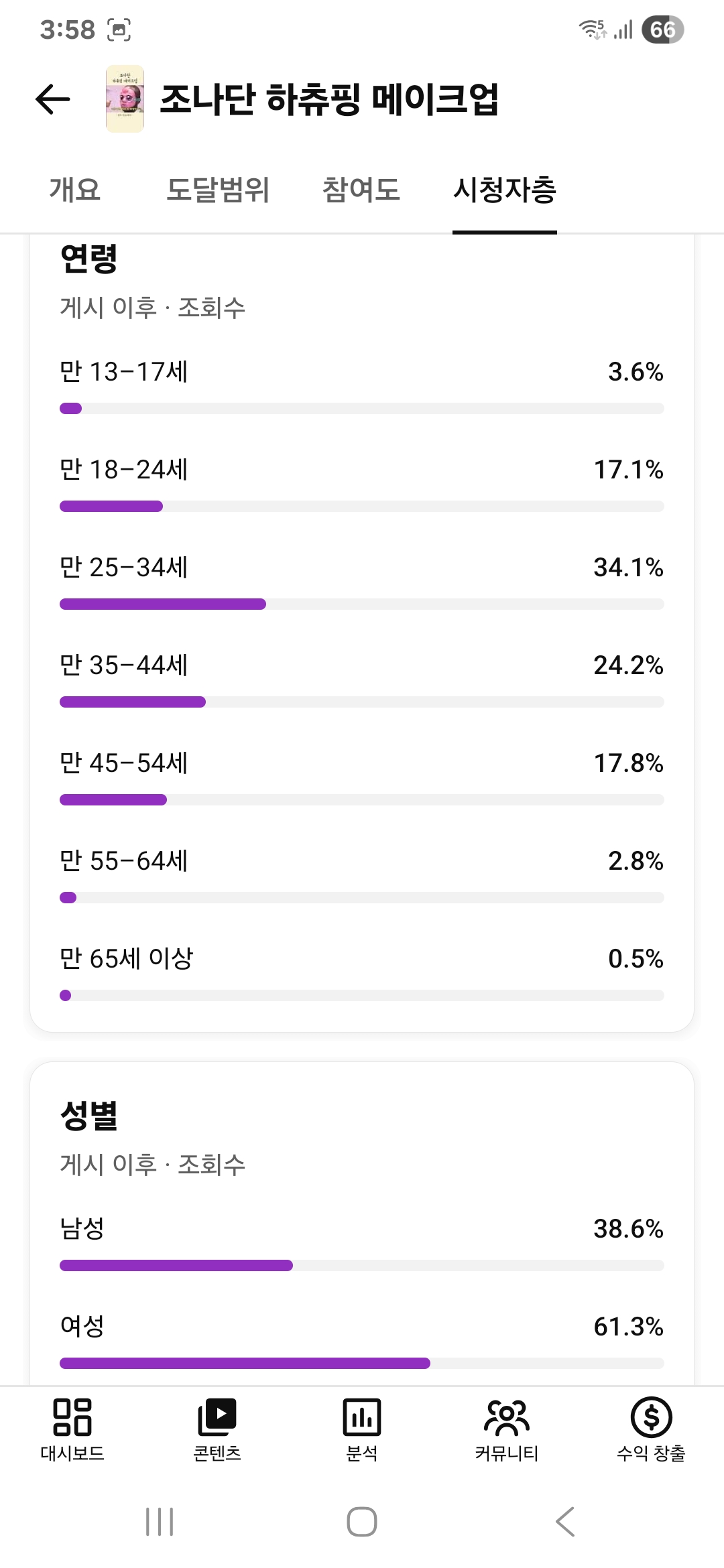Go to 콘텐츠 in bottom navigation
724x1568 pixels.
tap(217, 1429)
